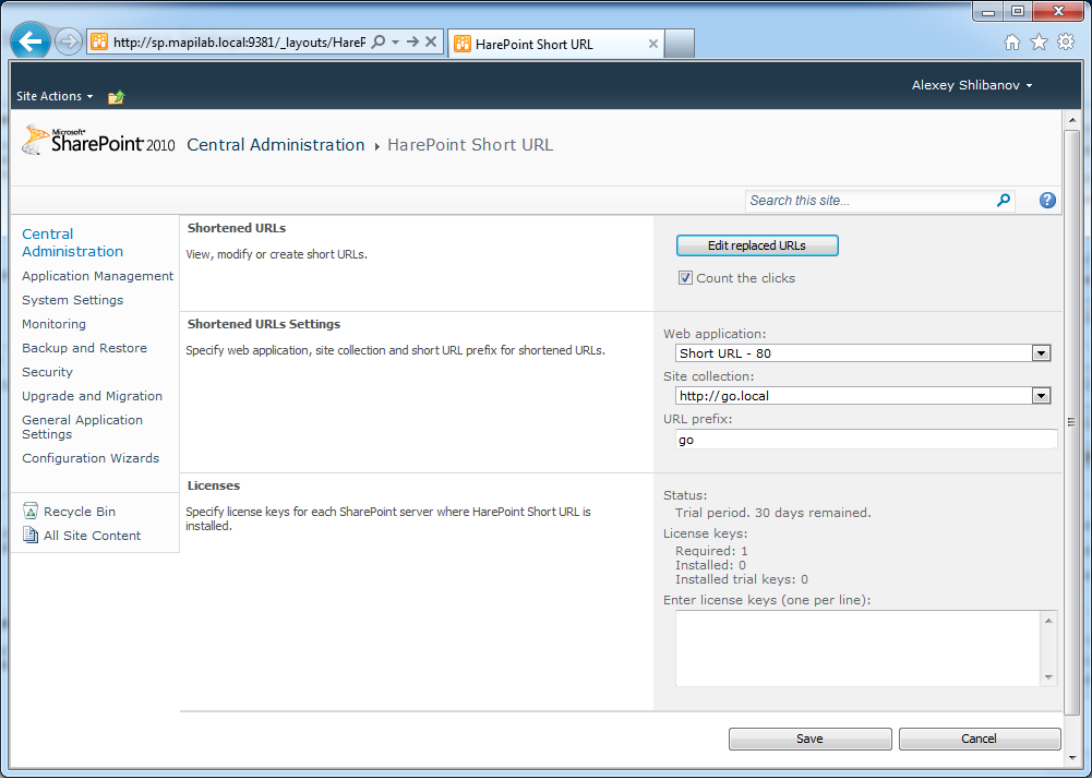This screenshot has height=778, width=1092.
Task: Open a new blank browser tab
Action: tap(679, 43)
